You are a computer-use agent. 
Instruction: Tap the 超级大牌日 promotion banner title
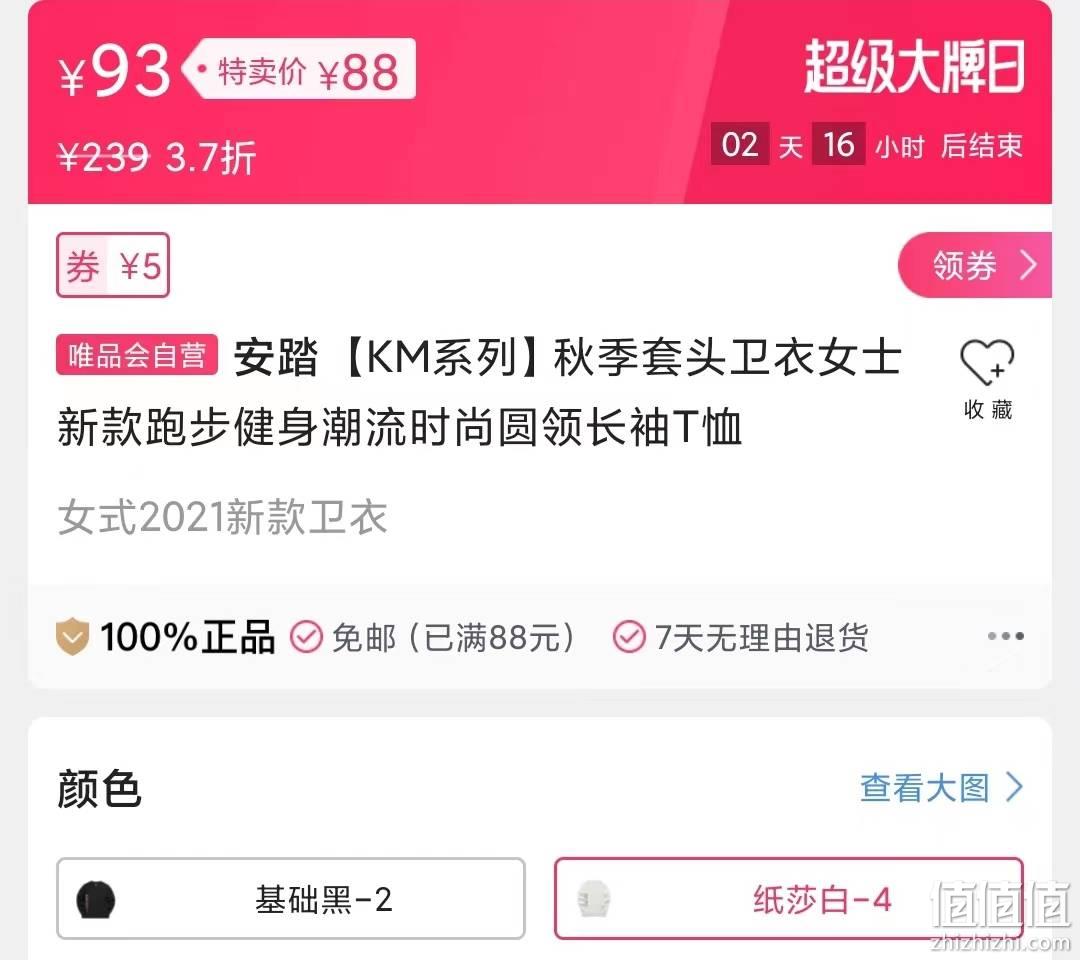915,66
